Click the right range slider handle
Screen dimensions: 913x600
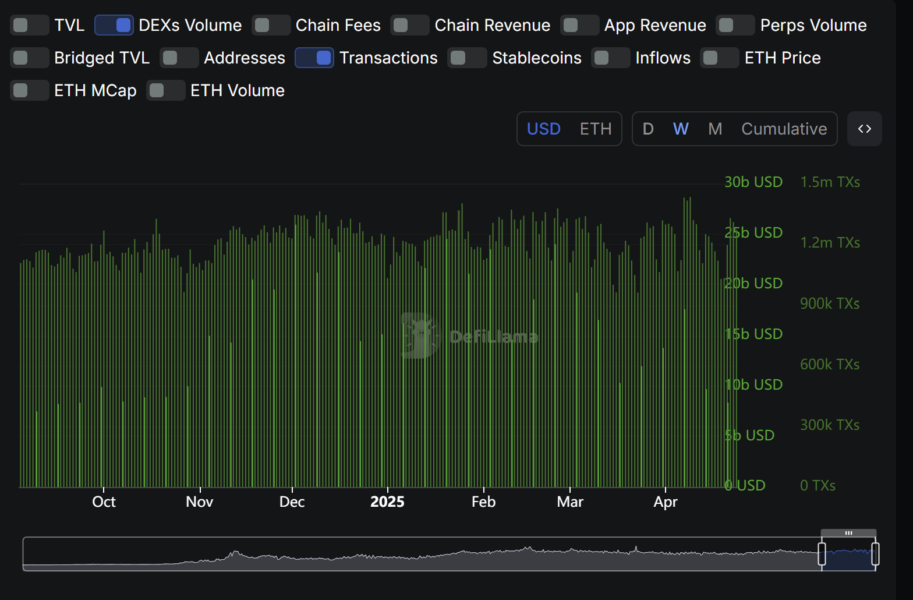pos(875,553)
